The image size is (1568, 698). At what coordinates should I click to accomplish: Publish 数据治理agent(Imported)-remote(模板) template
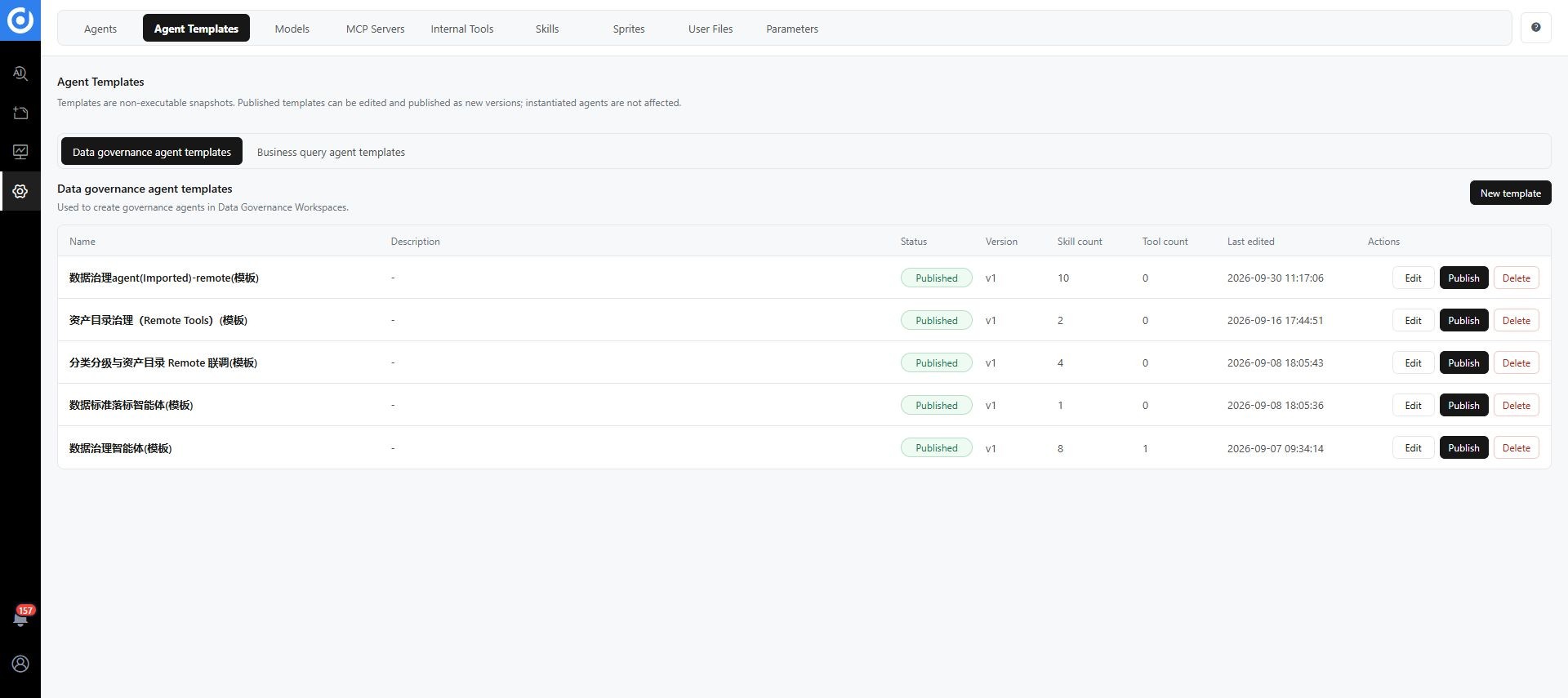pyautogui.click(x=1463, y=278)
